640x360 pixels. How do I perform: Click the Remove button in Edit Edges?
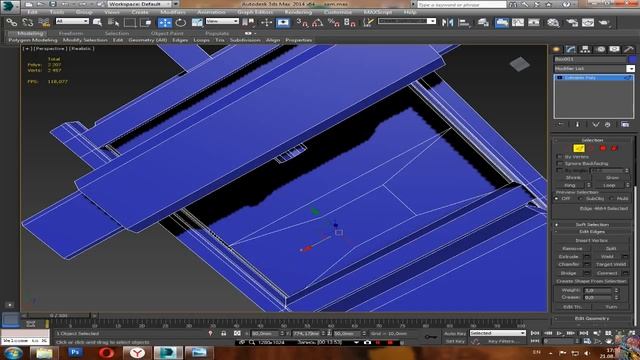tap(572, 248)
